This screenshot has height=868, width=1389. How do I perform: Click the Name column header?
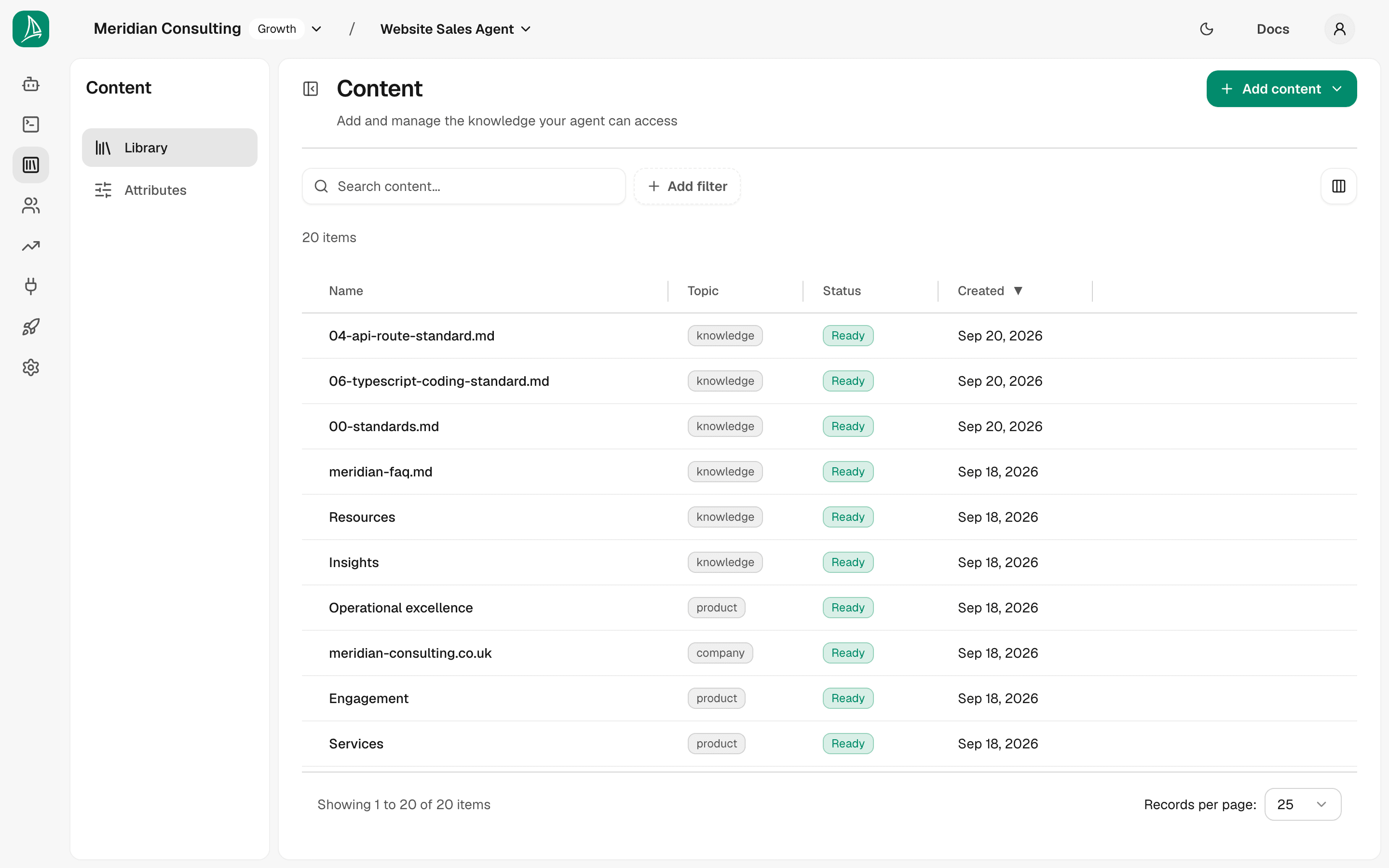click(x=346, y=291)
